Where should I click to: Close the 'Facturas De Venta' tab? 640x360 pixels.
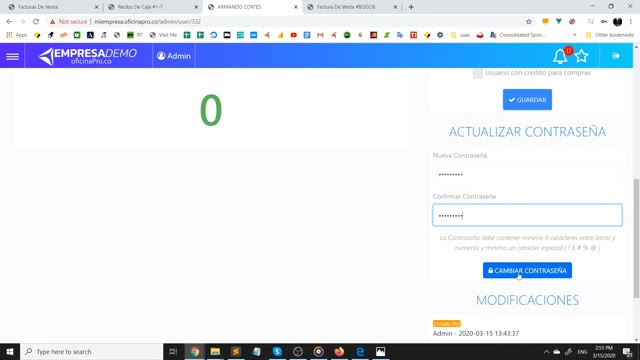97,7
